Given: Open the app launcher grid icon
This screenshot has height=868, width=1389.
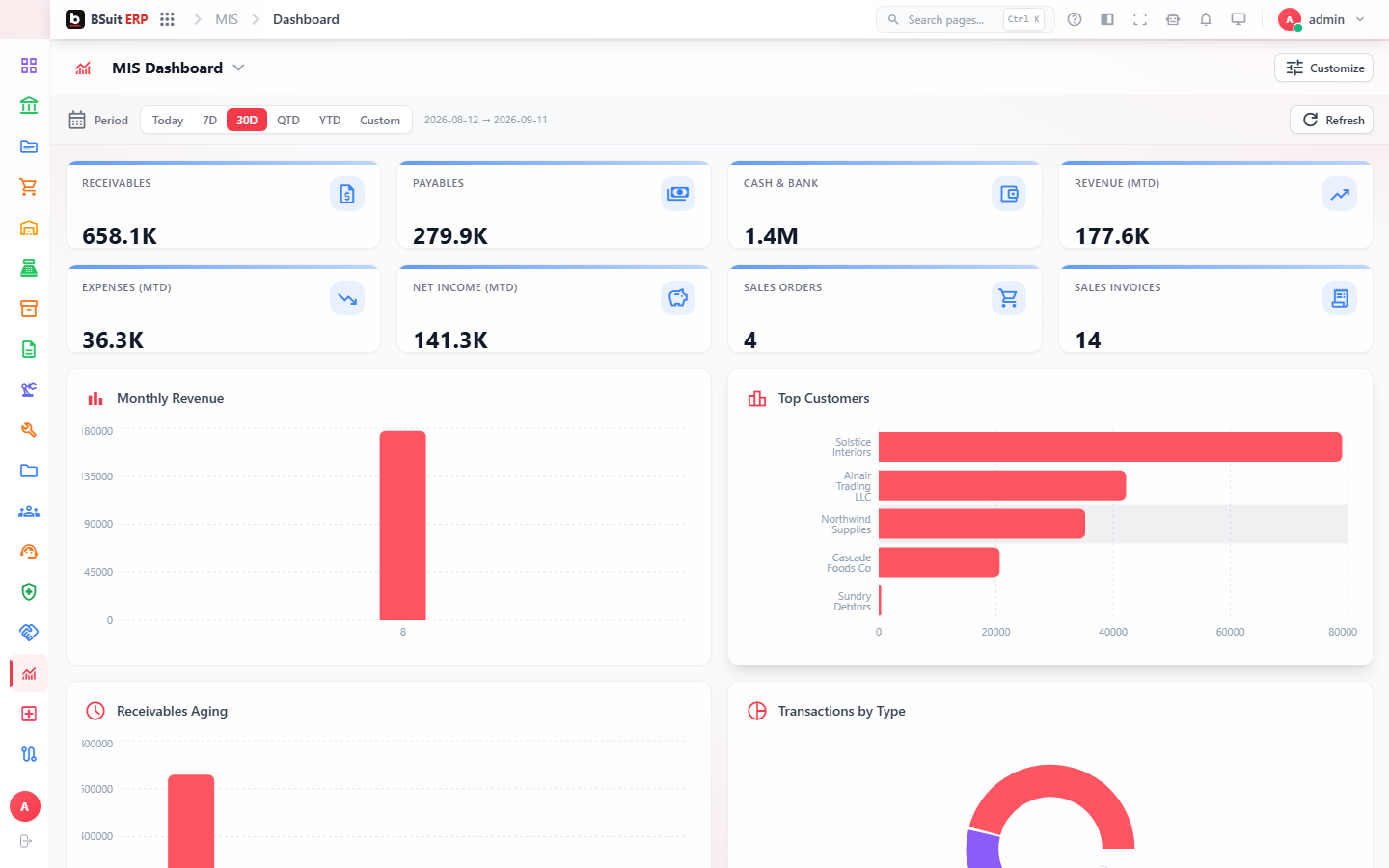Looking at the screenshot, I should (x=167, y=19).
